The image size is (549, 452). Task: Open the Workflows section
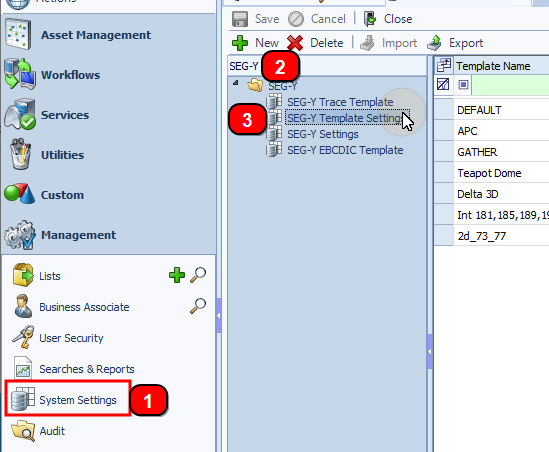pos(70,75)
